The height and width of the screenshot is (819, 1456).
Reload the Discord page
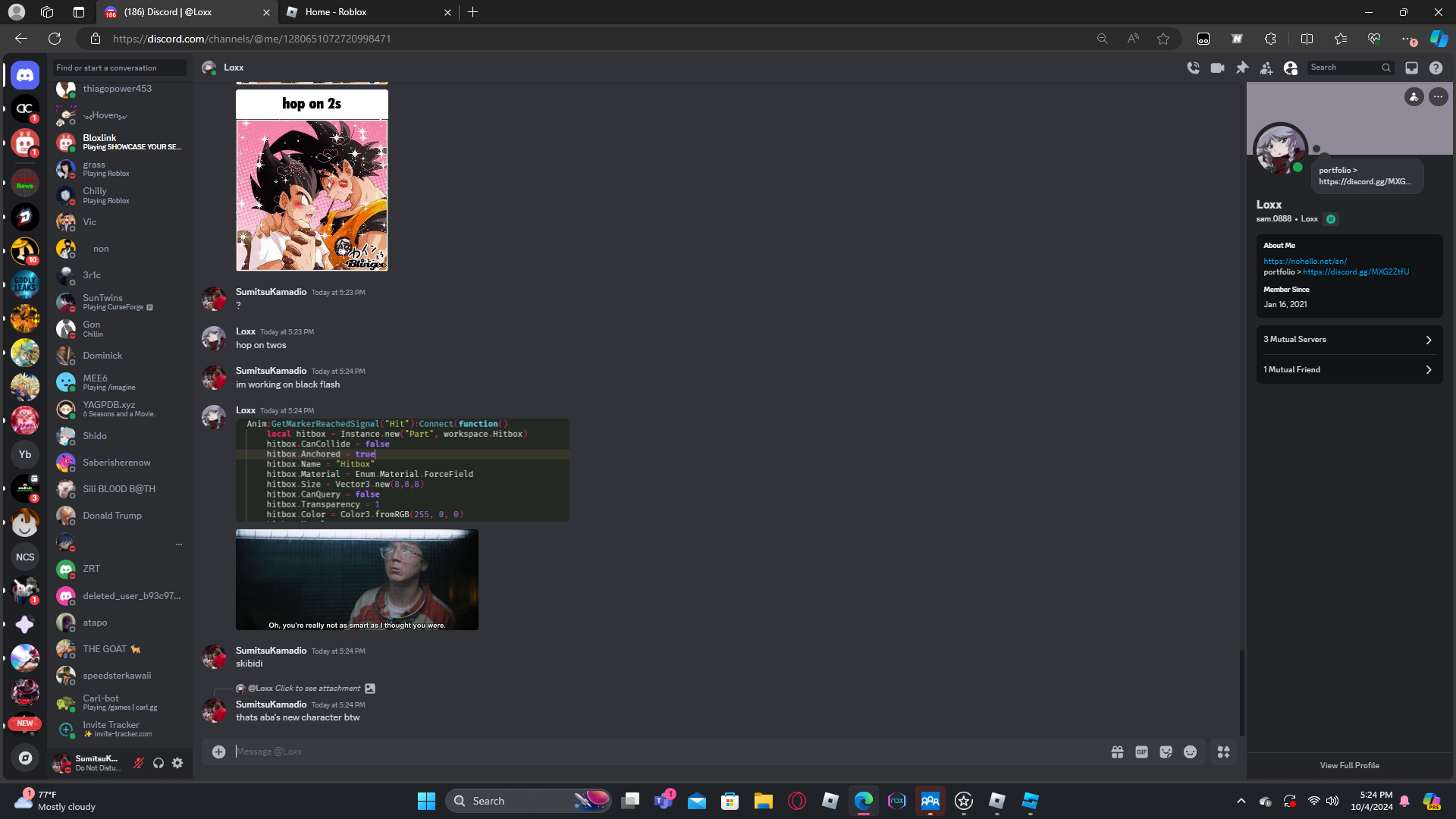55,39
